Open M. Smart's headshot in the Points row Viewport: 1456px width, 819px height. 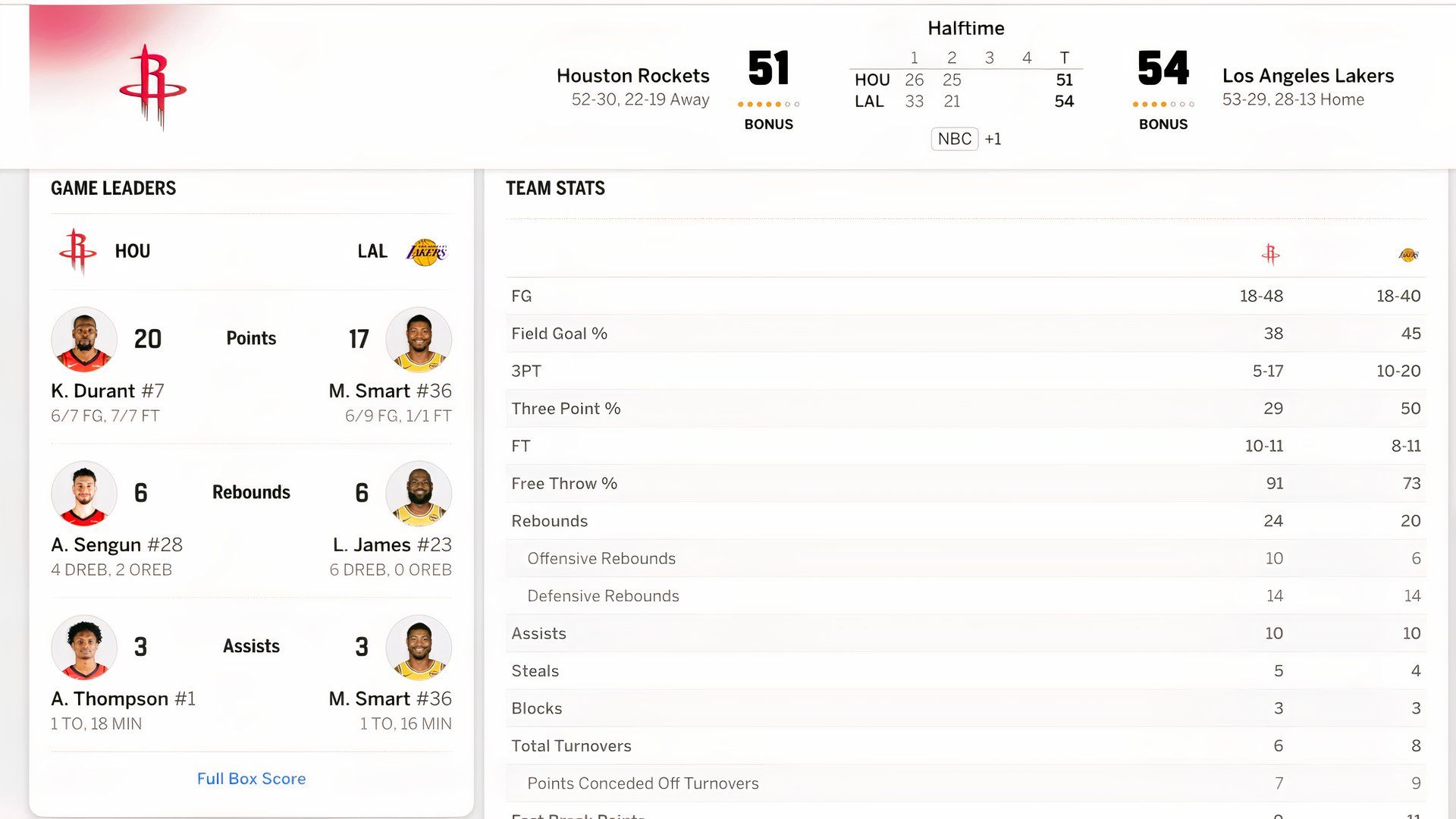point(419,340)
